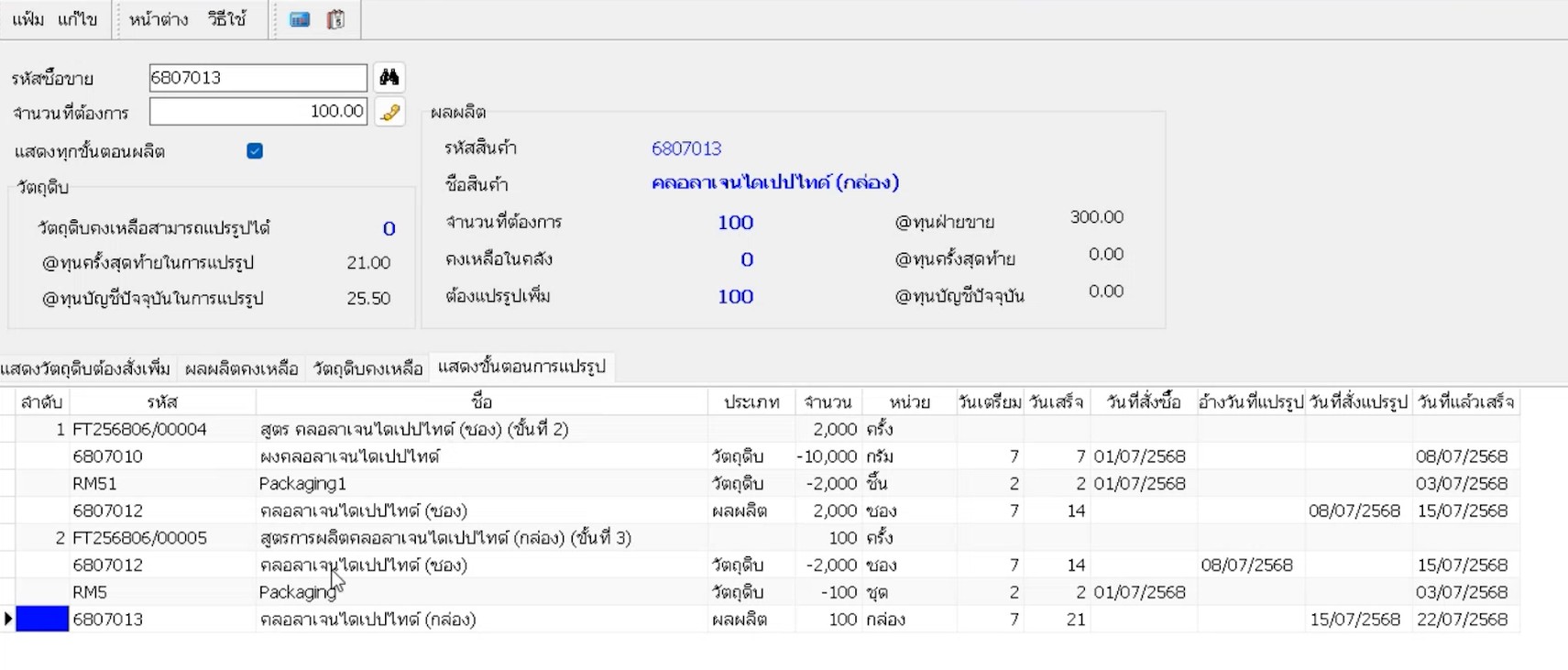1568x670 pixels.
Task: Click the สูตร คอลลาเจนไดเปปไทด์ (ซอง) (ขั้นที่ 2) cell
Action: [482, 429]
